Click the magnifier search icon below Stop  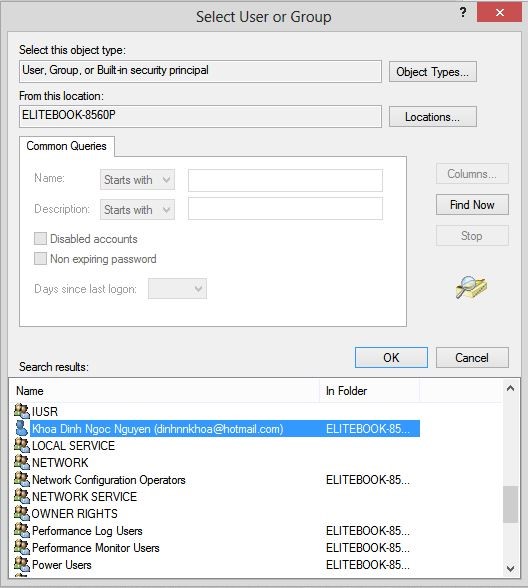tap(471, 287)
